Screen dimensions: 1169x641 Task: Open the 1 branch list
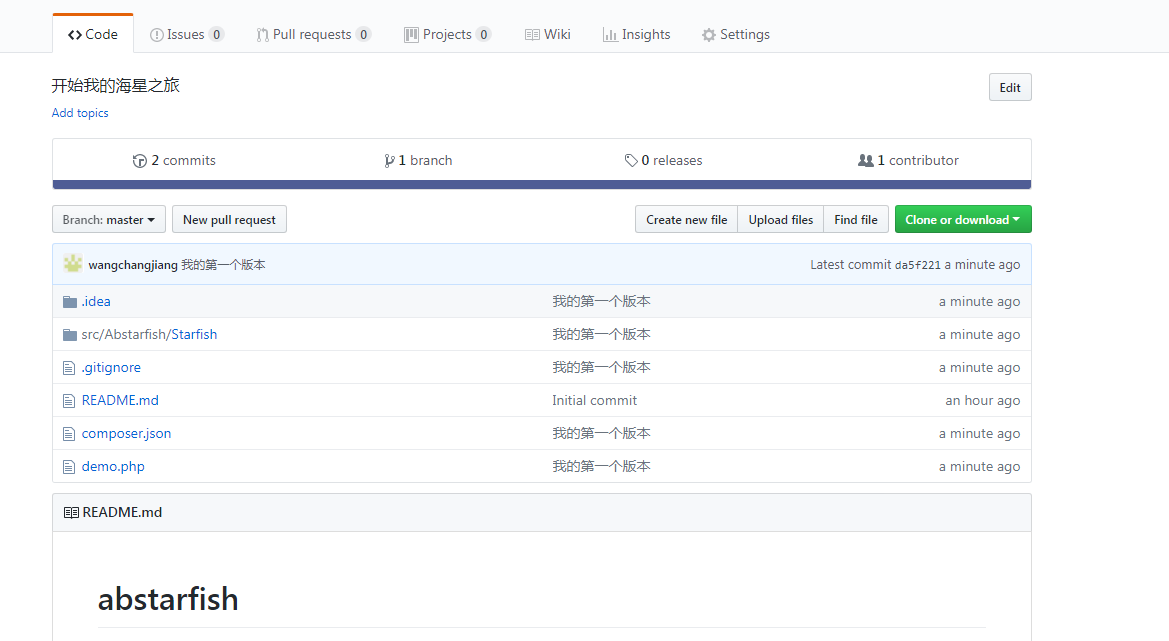pos(418,160)
